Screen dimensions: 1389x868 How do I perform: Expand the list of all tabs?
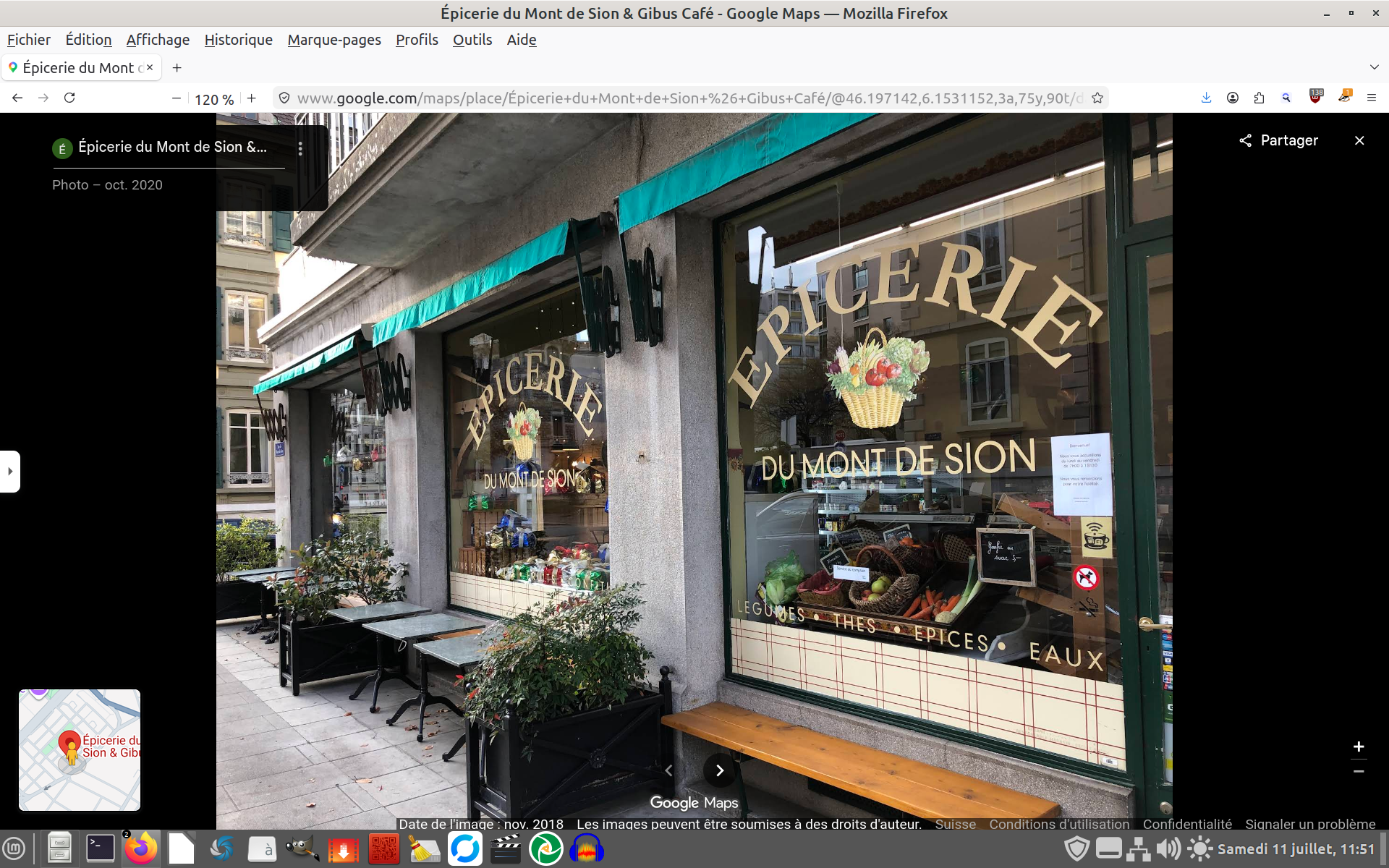(x=1374, y=67)
